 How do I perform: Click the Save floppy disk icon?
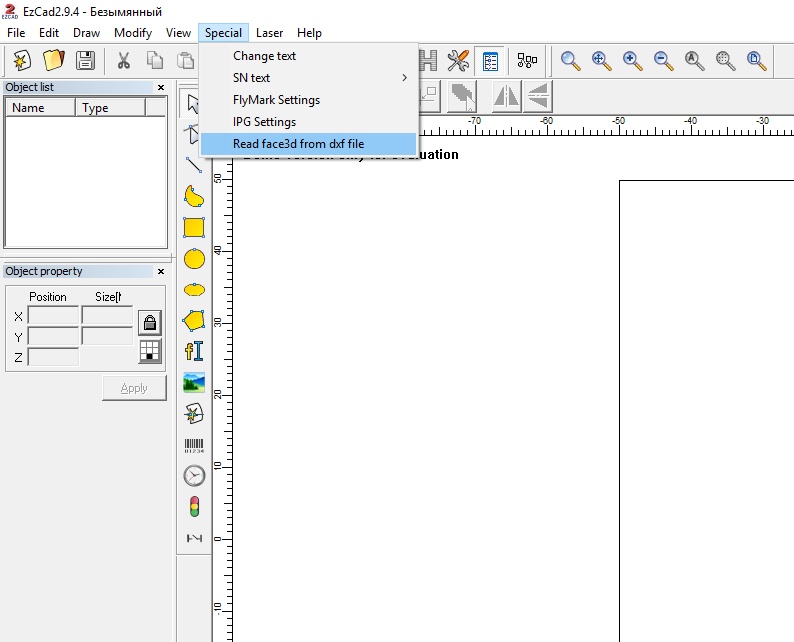86,61
